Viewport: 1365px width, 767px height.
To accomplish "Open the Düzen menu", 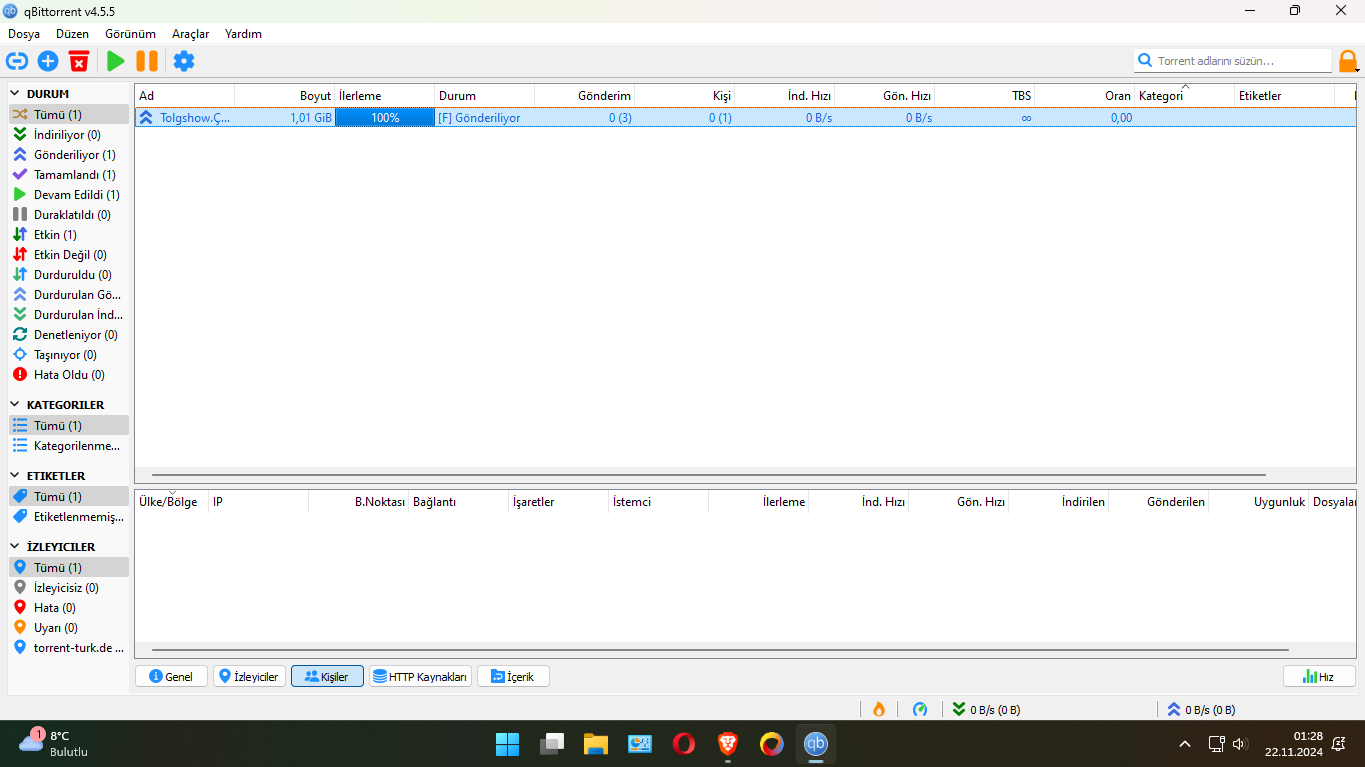I will 73,34.
